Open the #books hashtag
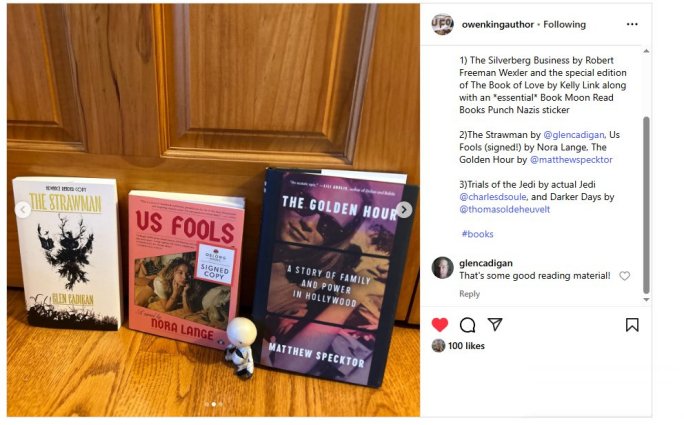684x425 pixels. point(477,234)
